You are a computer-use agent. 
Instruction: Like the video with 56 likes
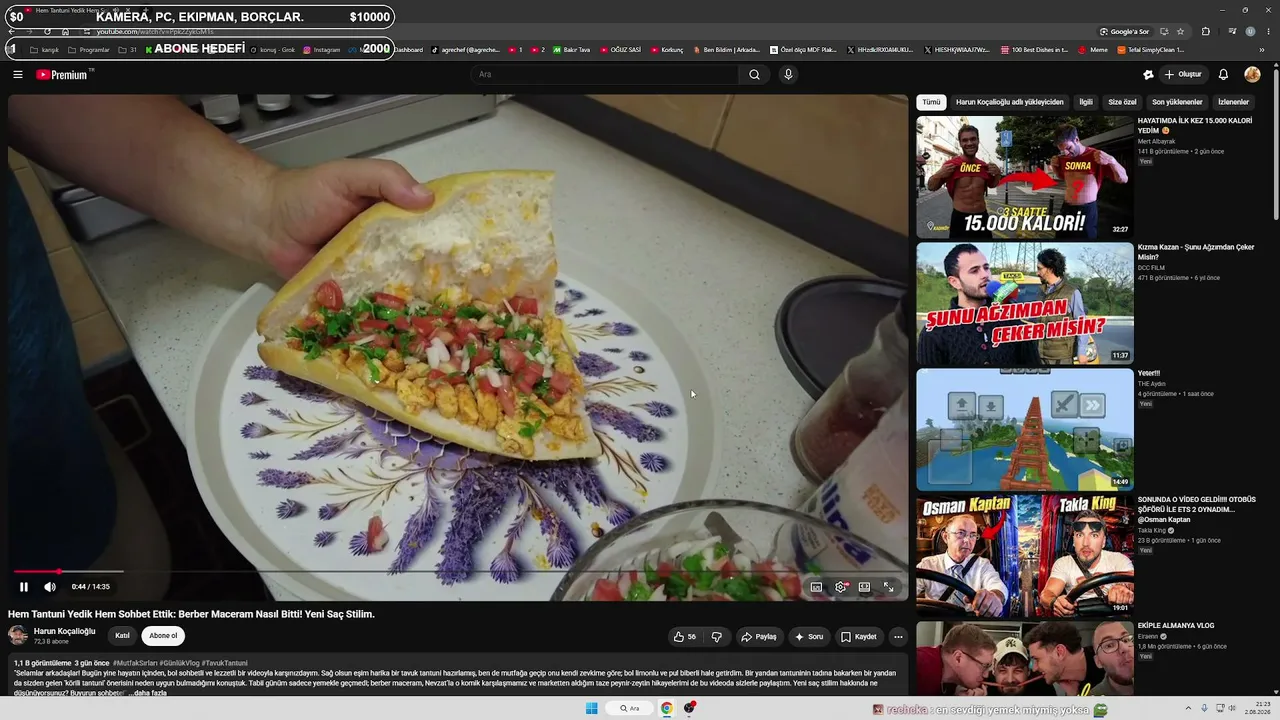coord(685,636)
